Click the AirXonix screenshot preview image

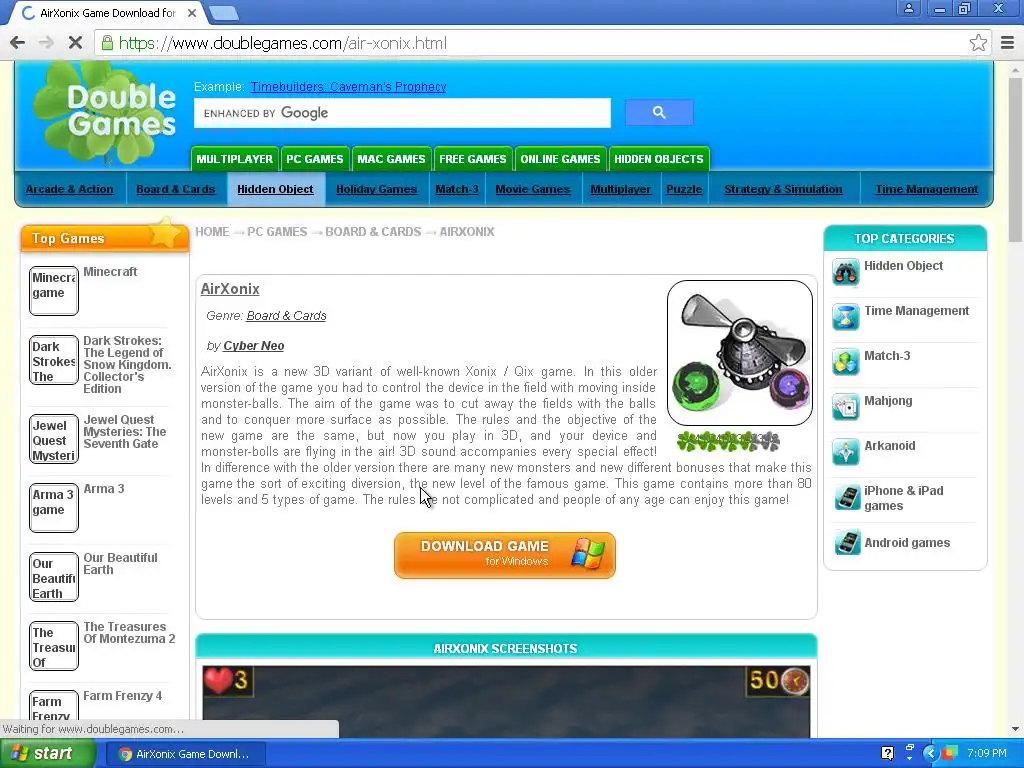[506, 702]
